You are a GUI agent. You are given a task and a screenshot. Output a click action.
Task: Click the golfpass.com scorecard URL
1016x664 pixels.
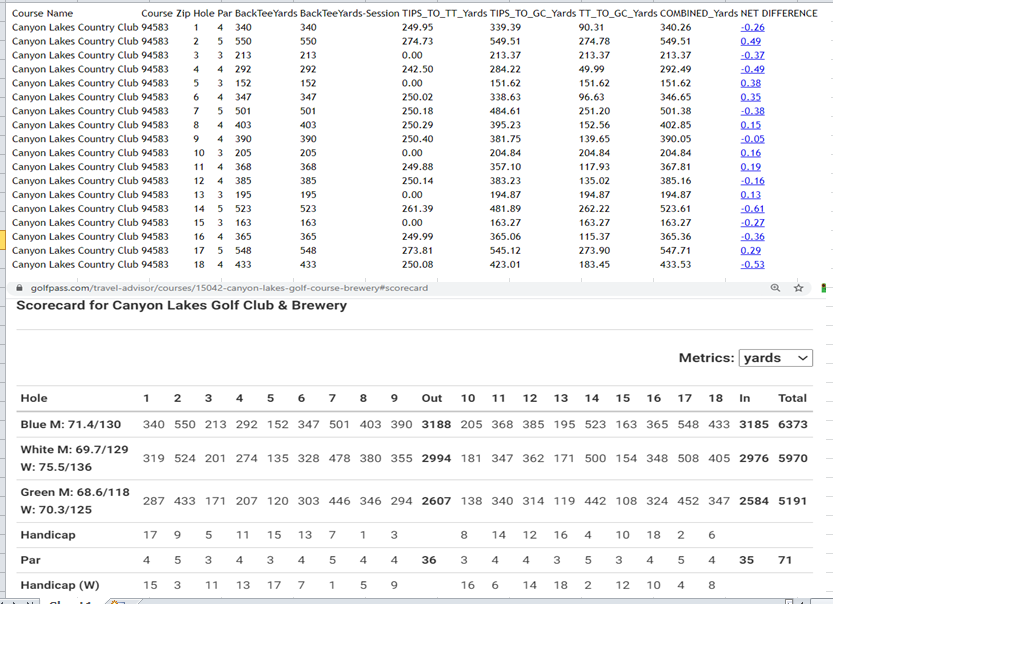pyautogui.click(x=229, y=288)
